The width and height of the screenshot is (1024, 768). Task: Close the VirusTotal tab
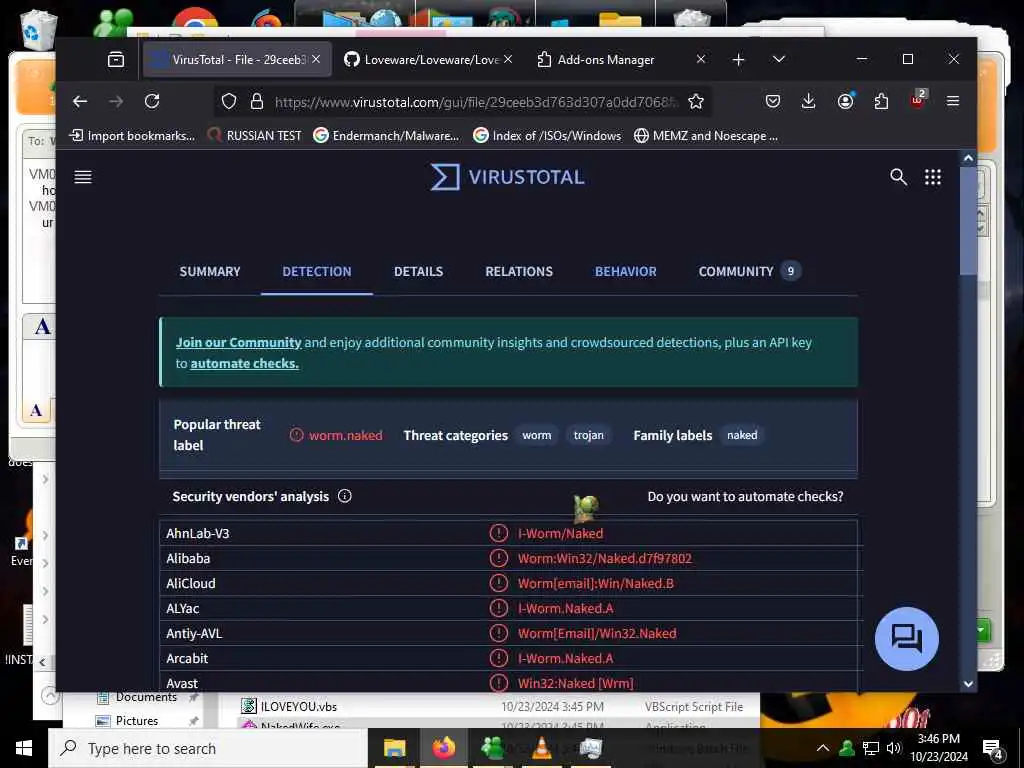pyautogui.click(x=316, y=59)
